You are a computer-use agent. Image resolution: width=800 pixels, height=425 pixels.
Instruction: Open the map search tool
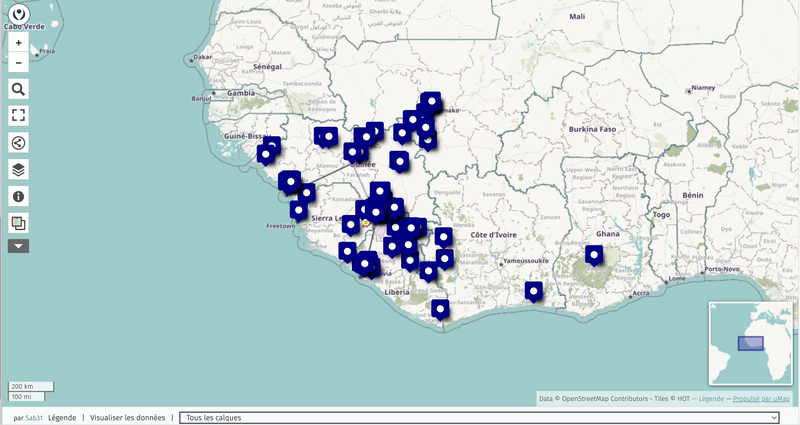pyautogui.click(x=18, y=89)
